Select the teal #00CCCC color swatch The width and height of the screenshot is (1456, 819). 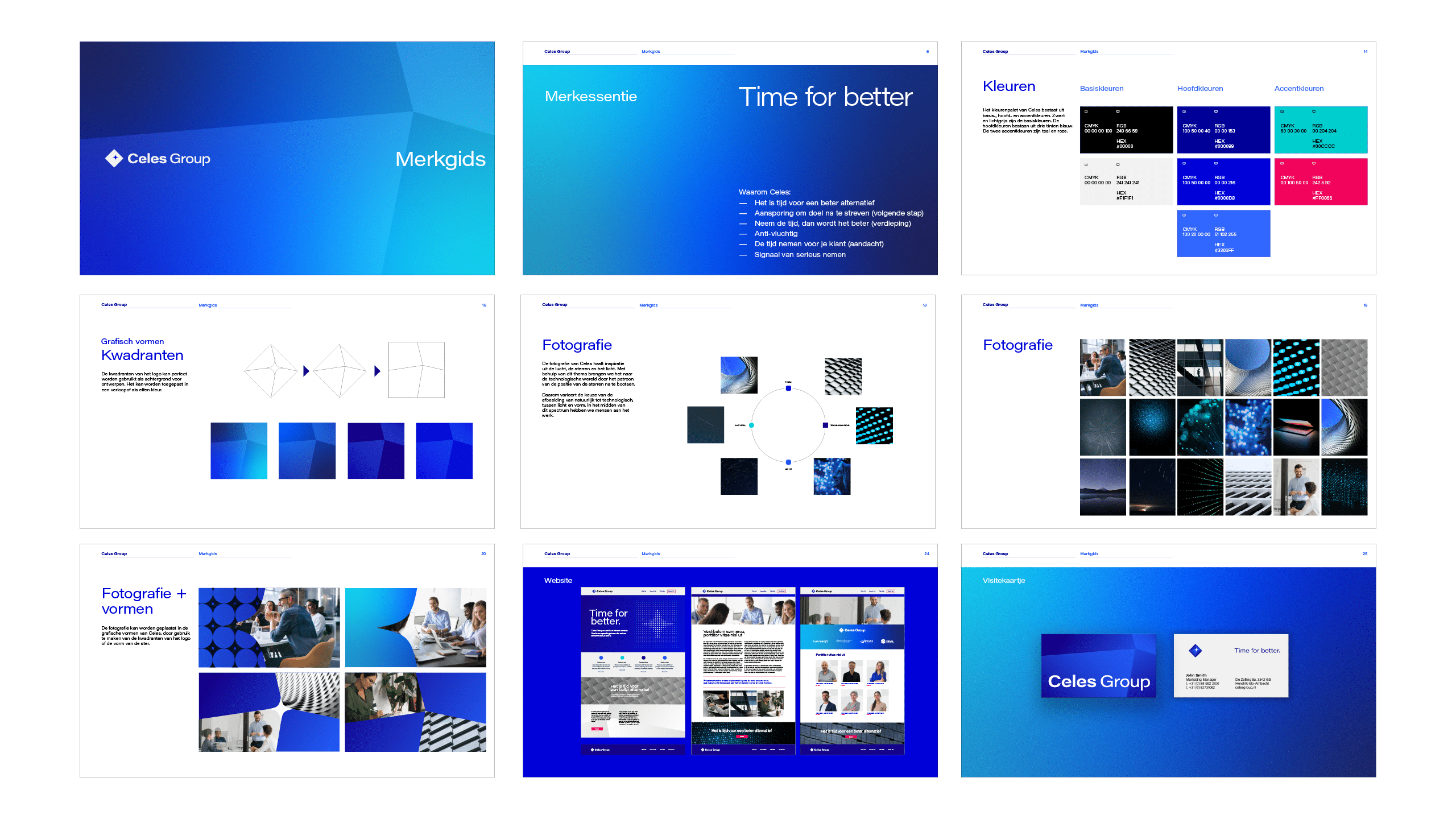[x=1321, y=130]
